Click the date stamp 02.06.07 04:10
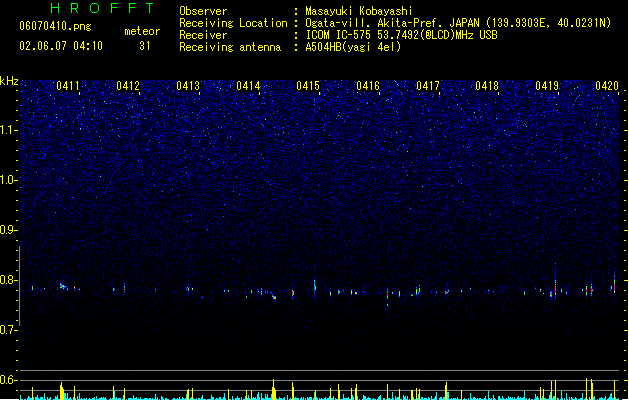The height and width of the screenshot is (400, 629). [61, 46]
